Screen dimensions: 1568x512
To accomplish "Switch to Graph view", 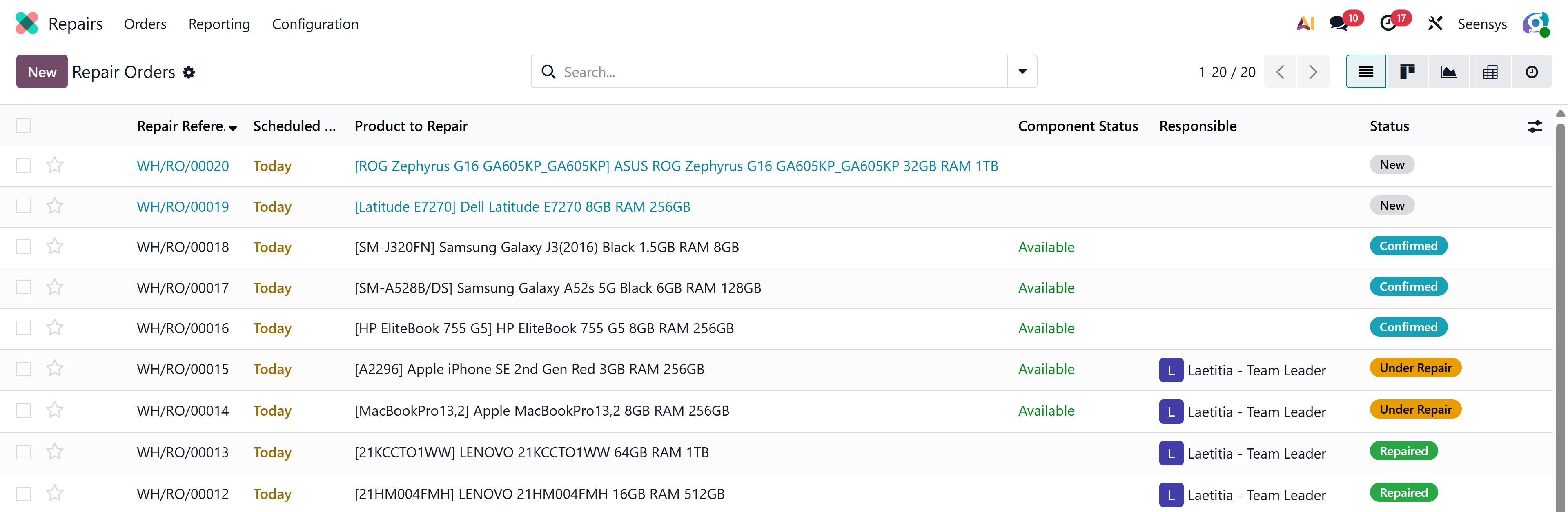I will (x=1448, y=72).
